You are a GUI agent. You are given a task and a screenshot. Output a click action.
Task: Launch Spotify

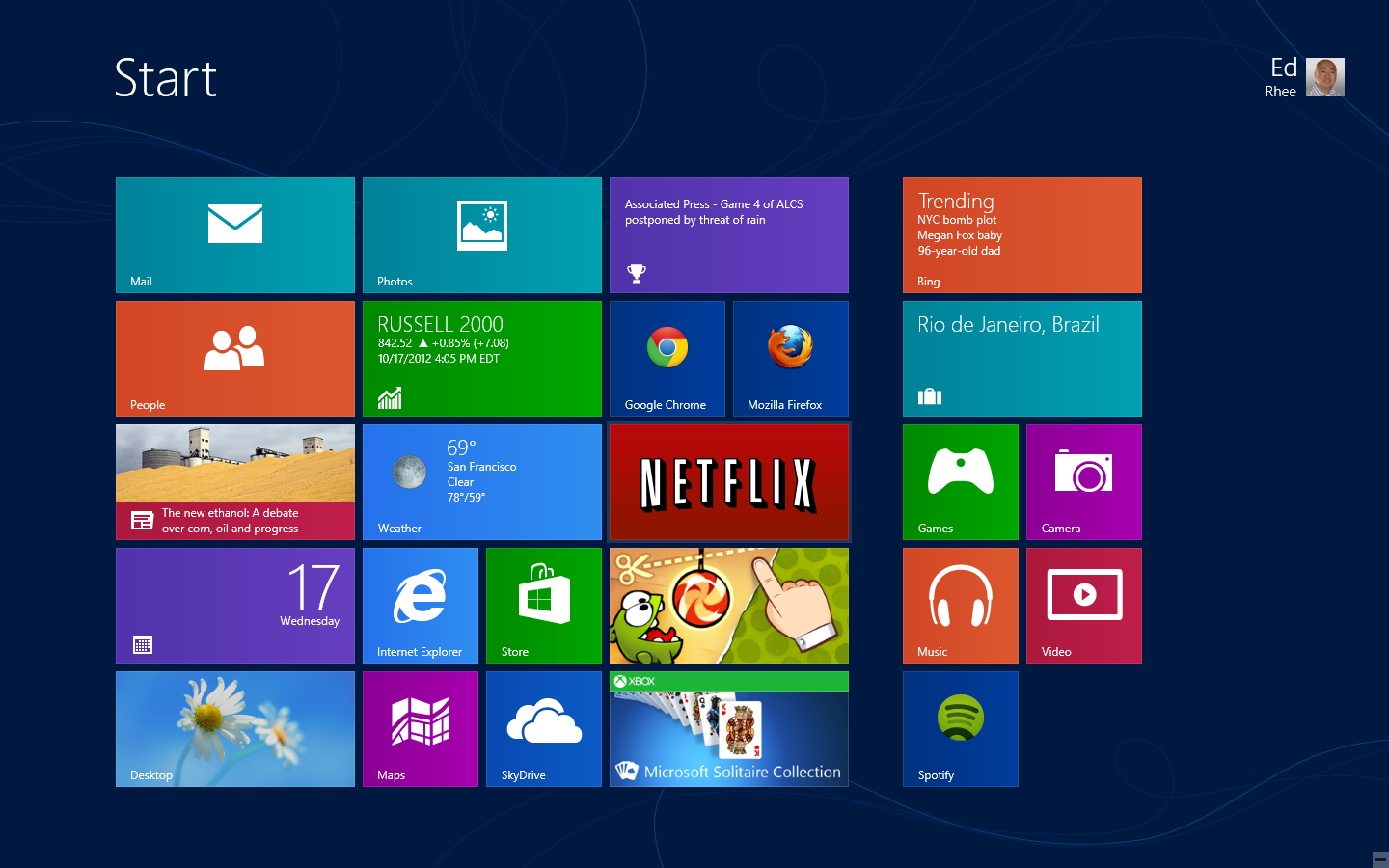pos(960,728)
